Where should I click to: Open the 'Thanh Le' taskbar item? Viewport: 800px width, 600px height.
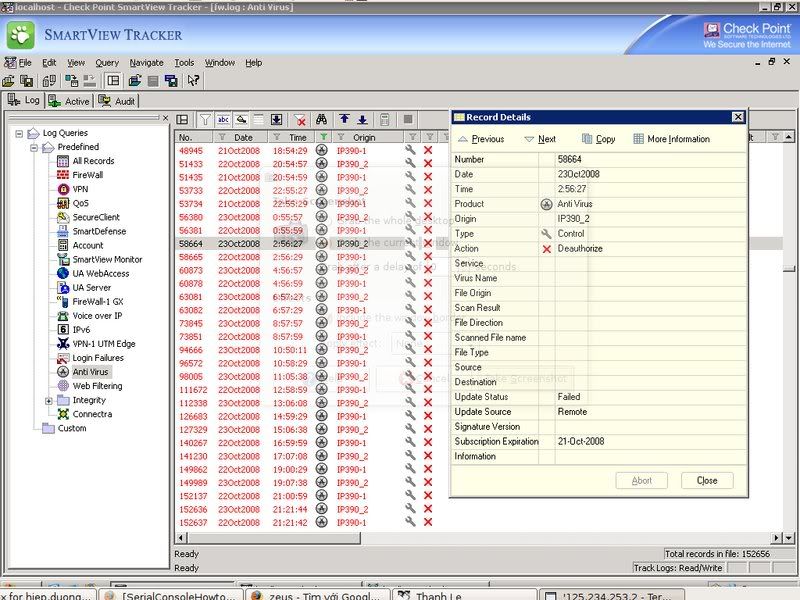coord(464,595)
